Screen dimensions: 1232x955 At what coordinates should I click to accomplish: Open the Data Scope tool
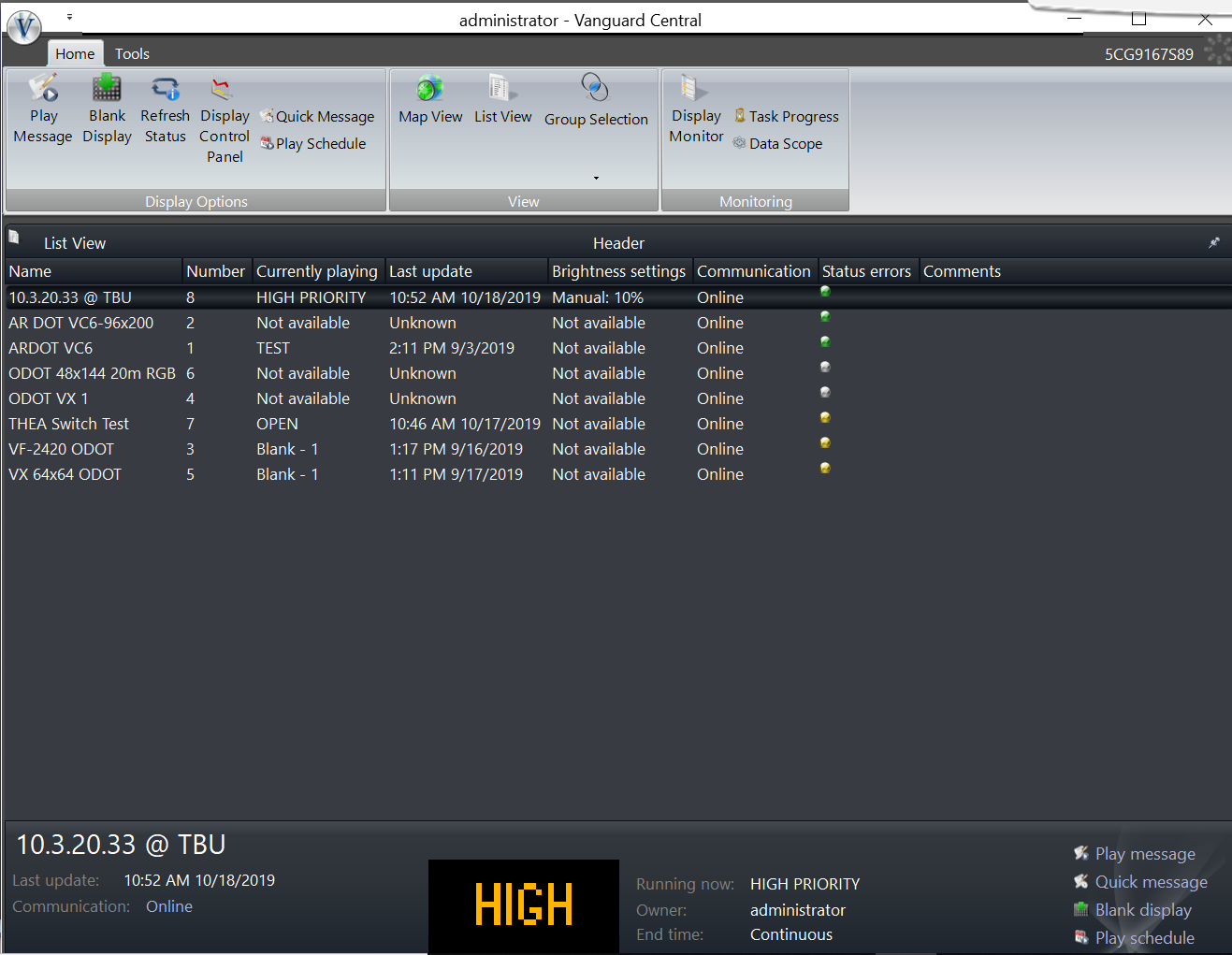(778, 143)
